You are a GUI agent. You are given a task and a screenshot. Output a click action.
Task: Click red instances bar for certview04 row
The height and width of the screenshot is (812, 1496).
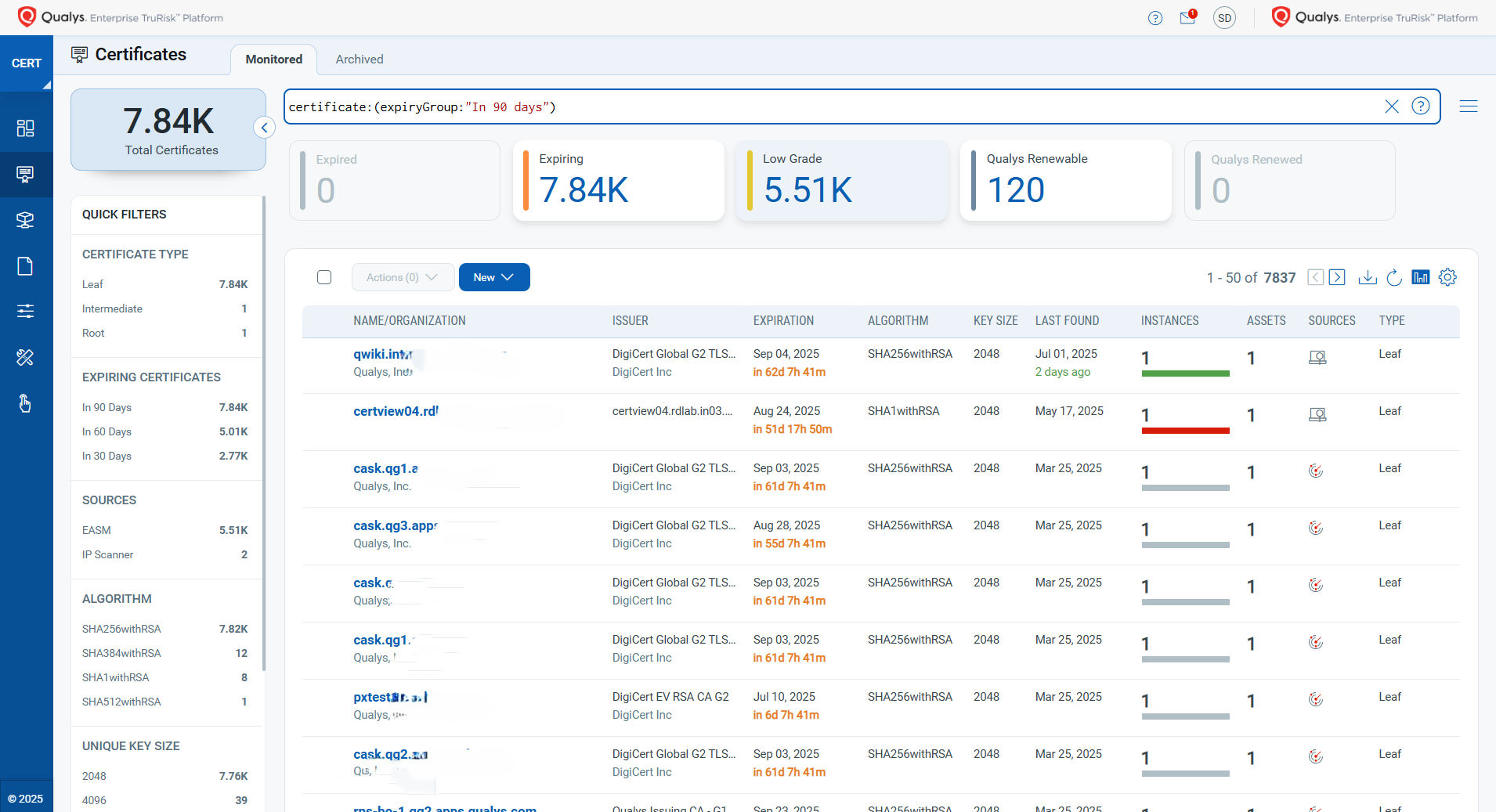coord(1185,431)
